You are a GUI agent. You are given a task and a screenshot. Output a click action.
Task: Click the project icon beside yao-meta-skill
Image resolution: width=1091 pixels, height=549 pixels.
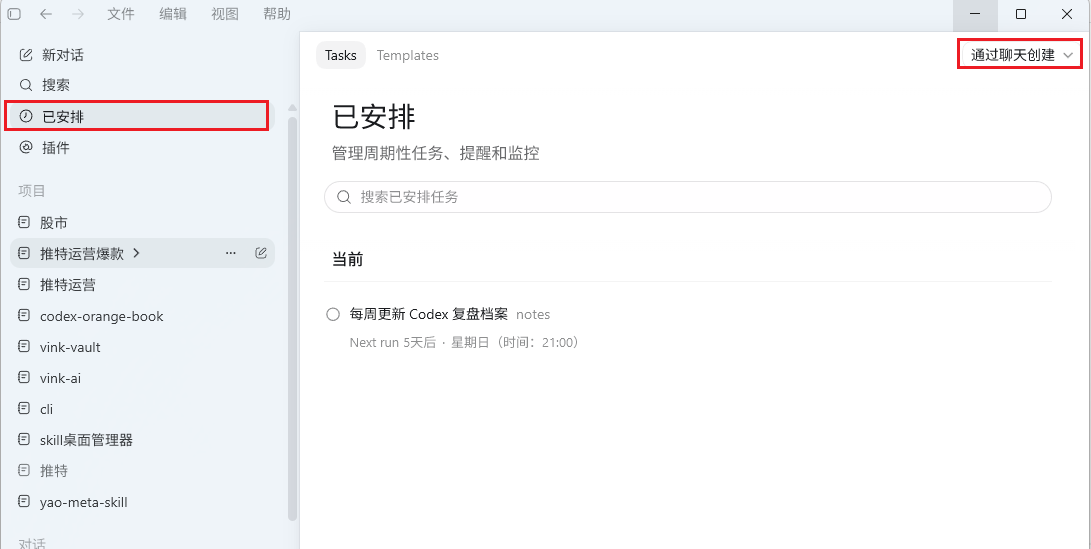click(x=24, y=502)
